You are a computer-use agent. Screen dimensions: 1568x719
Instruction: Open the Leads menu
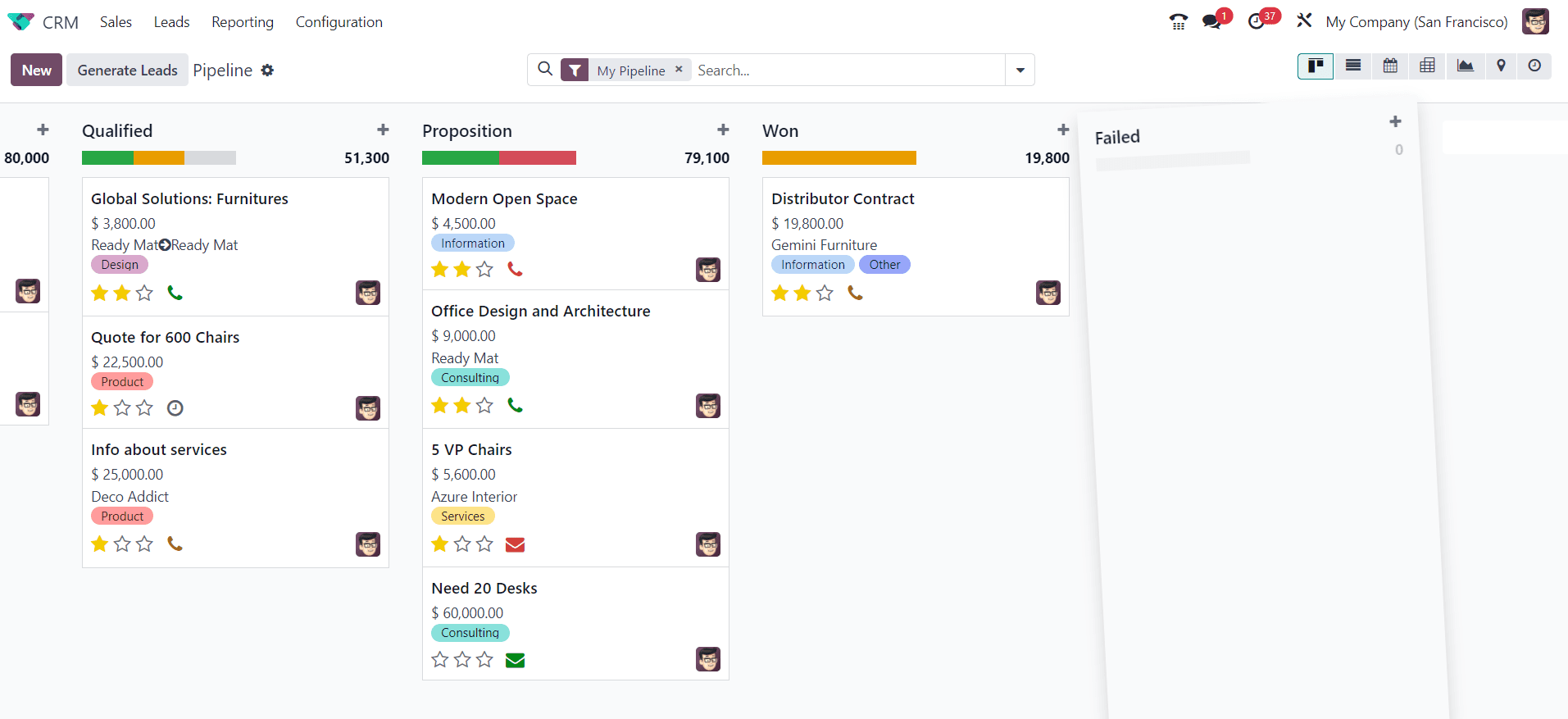pyautogui.click(x=171, y=22)
